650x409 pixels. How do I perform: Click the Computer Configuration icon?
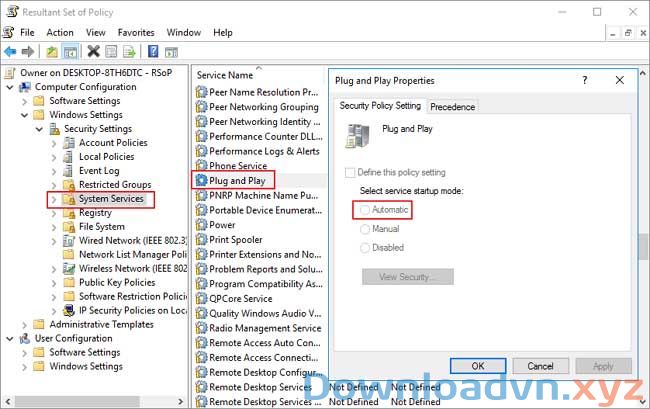point(25,87)
